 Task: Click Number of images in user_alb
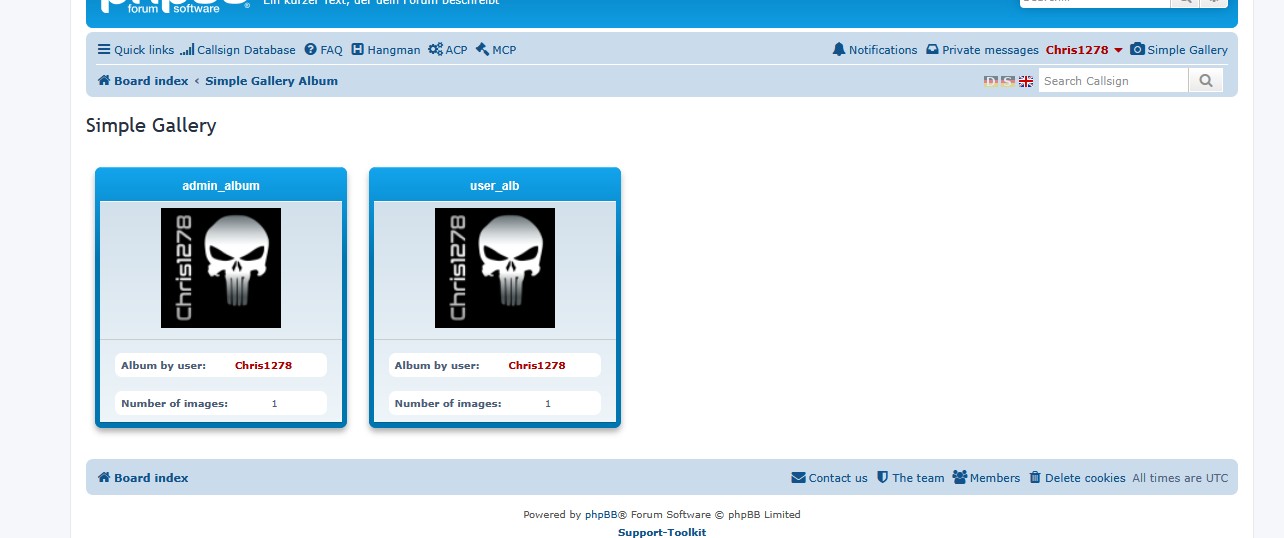[x=448, y=404]
